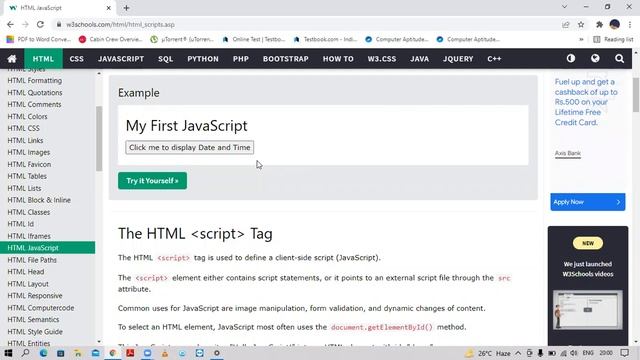Screen dimensions: 640x360
Task: Open HTML Quotations in sidebar
Action: [x=35, y=93]
